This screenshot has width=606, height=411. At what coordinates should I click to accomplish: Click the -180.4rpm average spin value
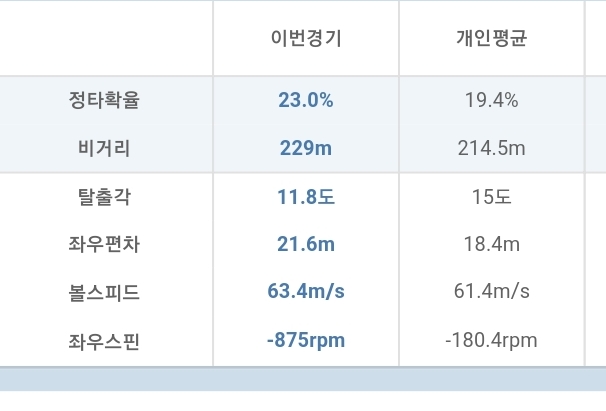[x=491, y=340]
